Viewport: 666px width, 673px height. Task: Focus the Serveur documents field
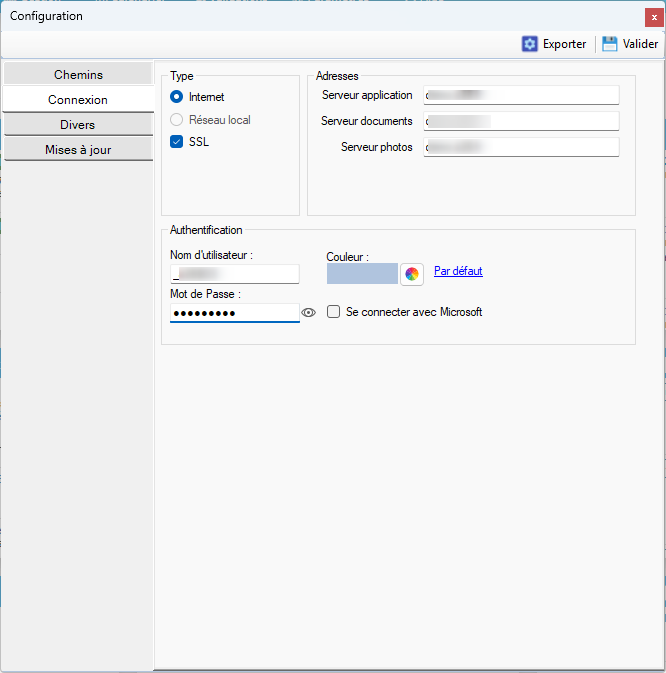521,121
